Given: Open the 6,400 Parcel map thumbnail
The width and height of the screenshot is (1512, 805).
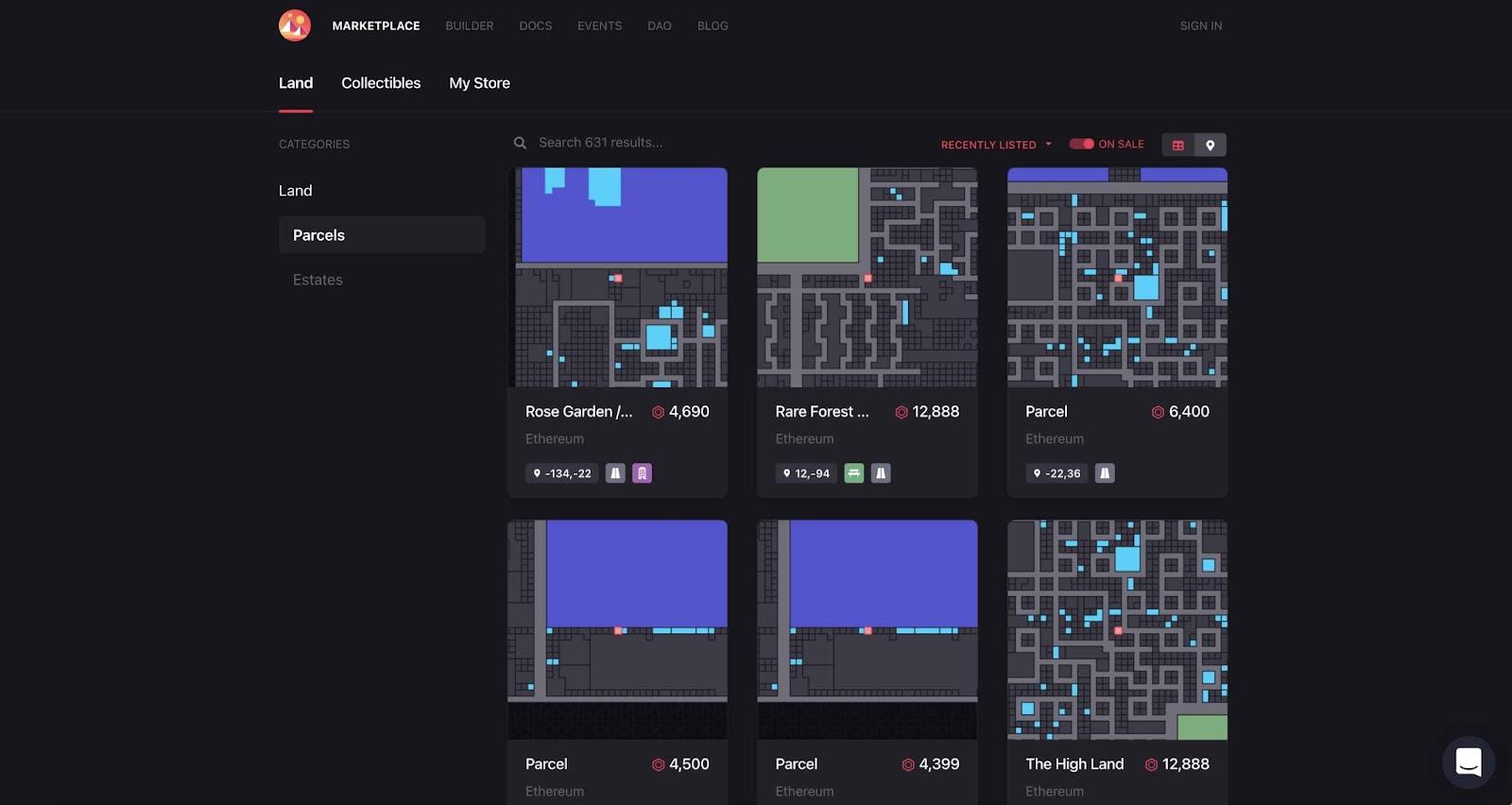Looking at the screenshot, I should click(1118, 278).
